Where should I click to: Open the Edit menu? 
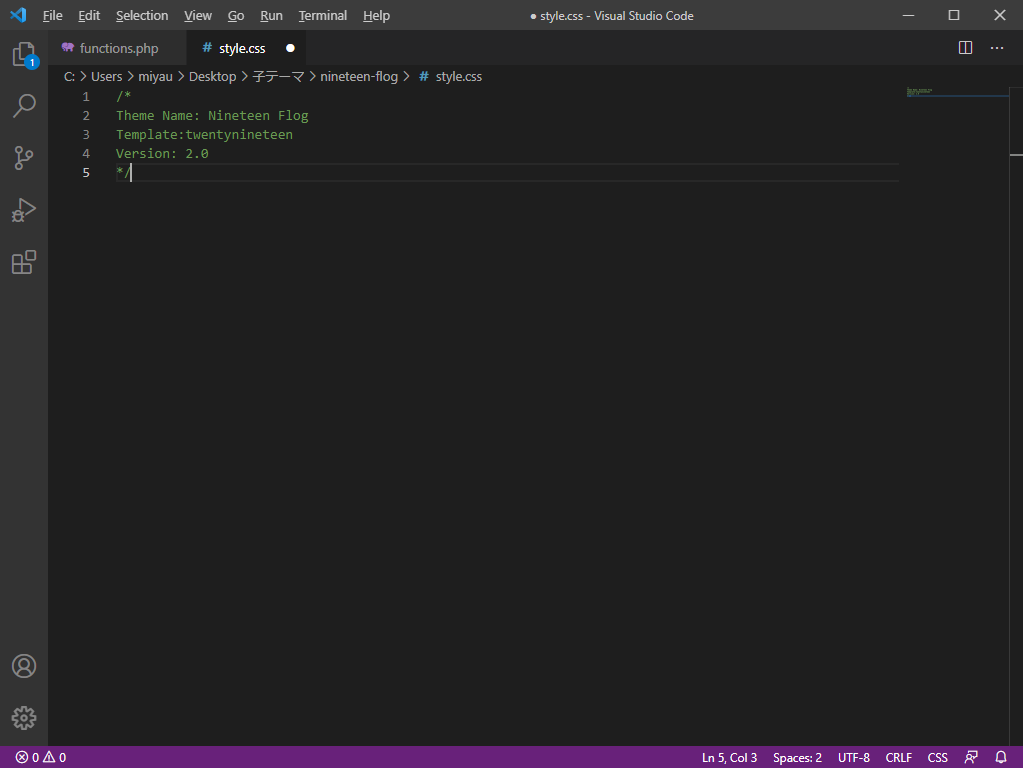[89, 16]
